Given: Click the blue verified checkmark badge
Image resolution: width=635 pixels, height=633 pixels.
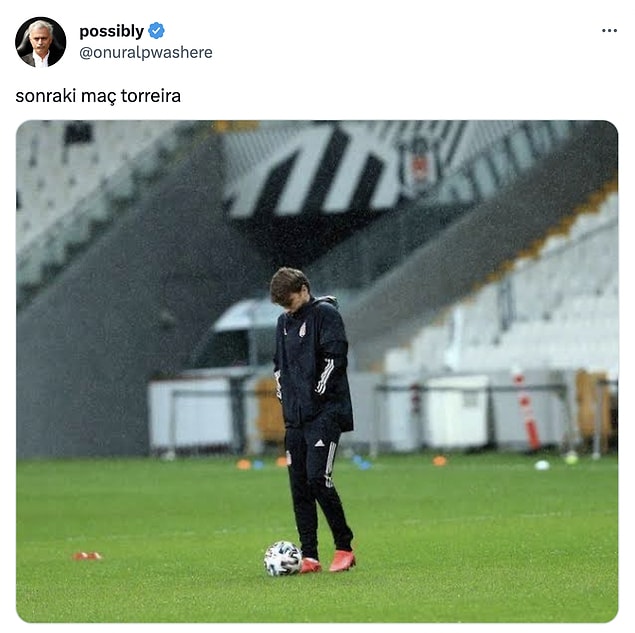Looking at the screenshot, I should 156,31.
